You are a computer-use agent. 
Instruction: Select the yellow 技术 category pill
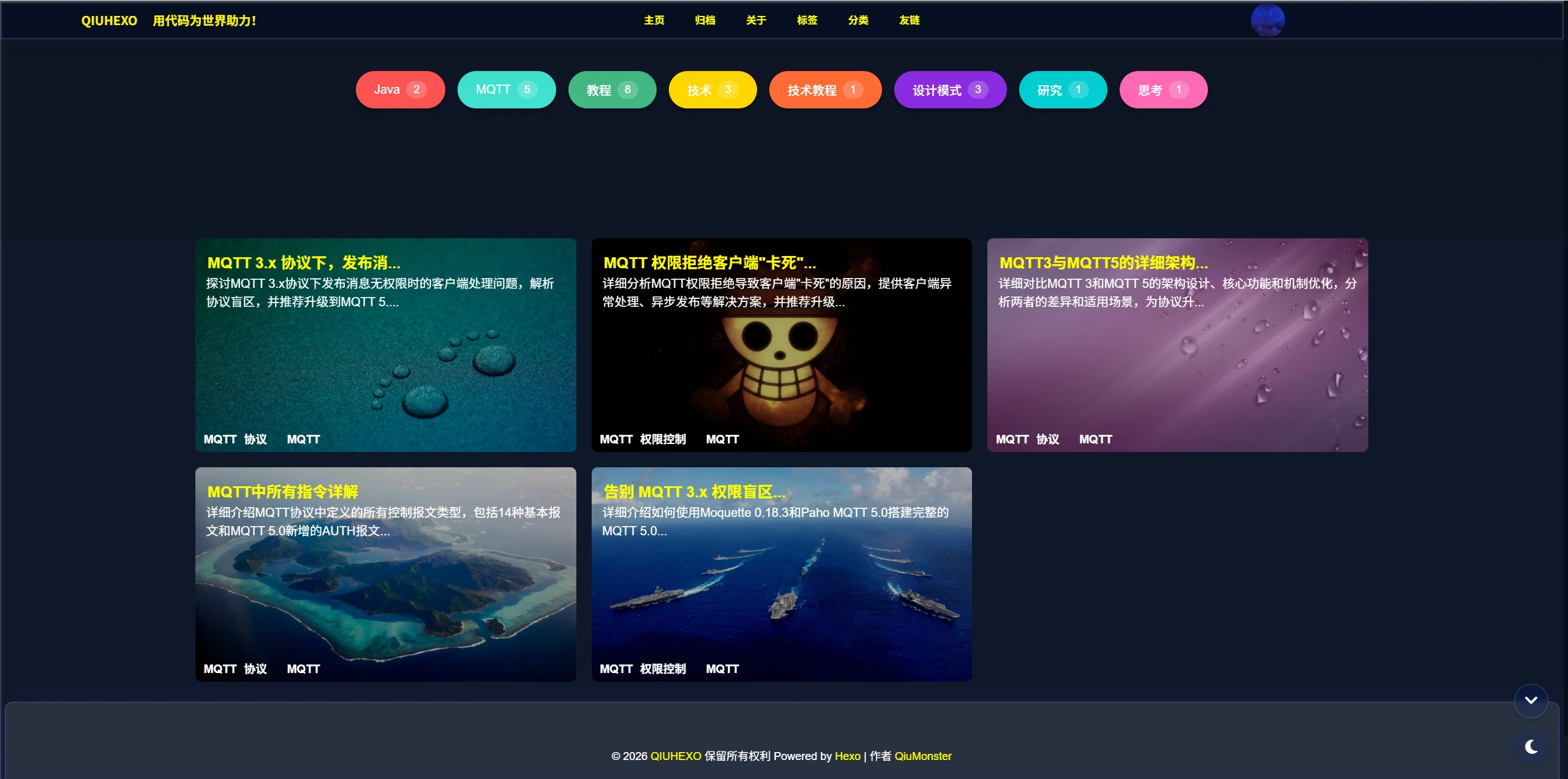[x=712, y=89]
